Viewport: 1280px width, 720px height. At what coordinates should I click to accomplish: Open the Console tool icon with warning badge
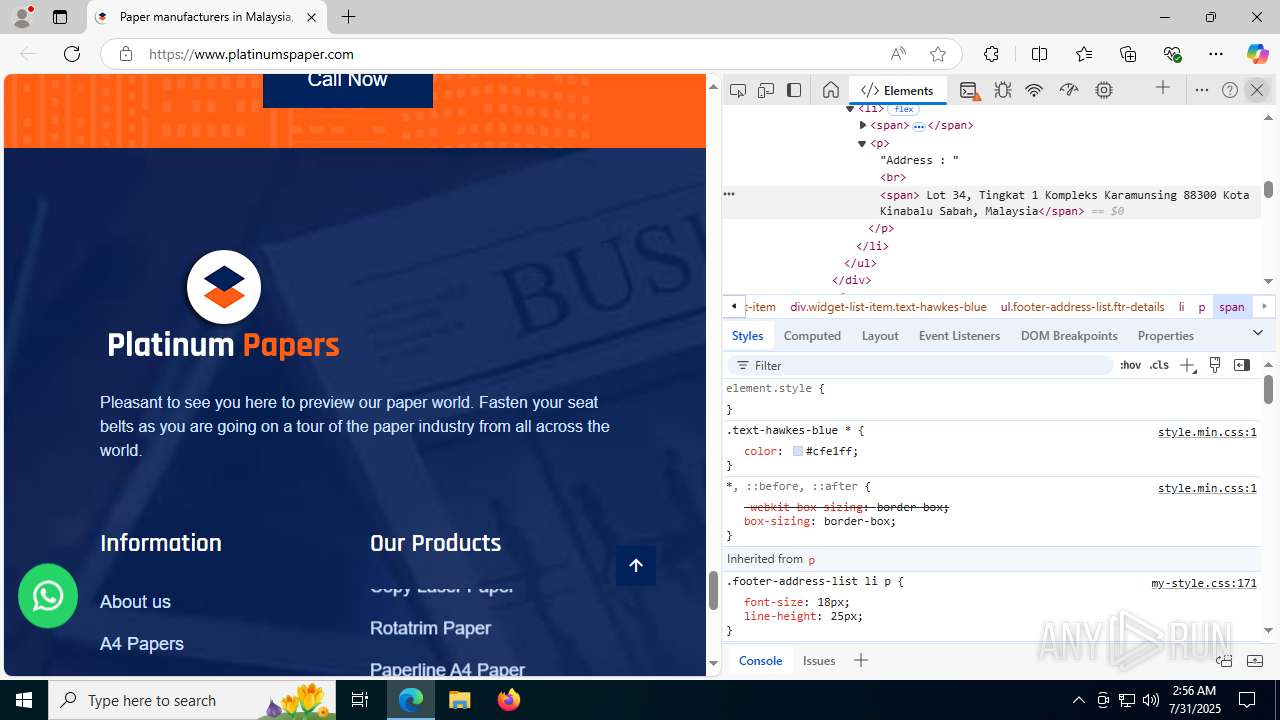tap(969, 90)
